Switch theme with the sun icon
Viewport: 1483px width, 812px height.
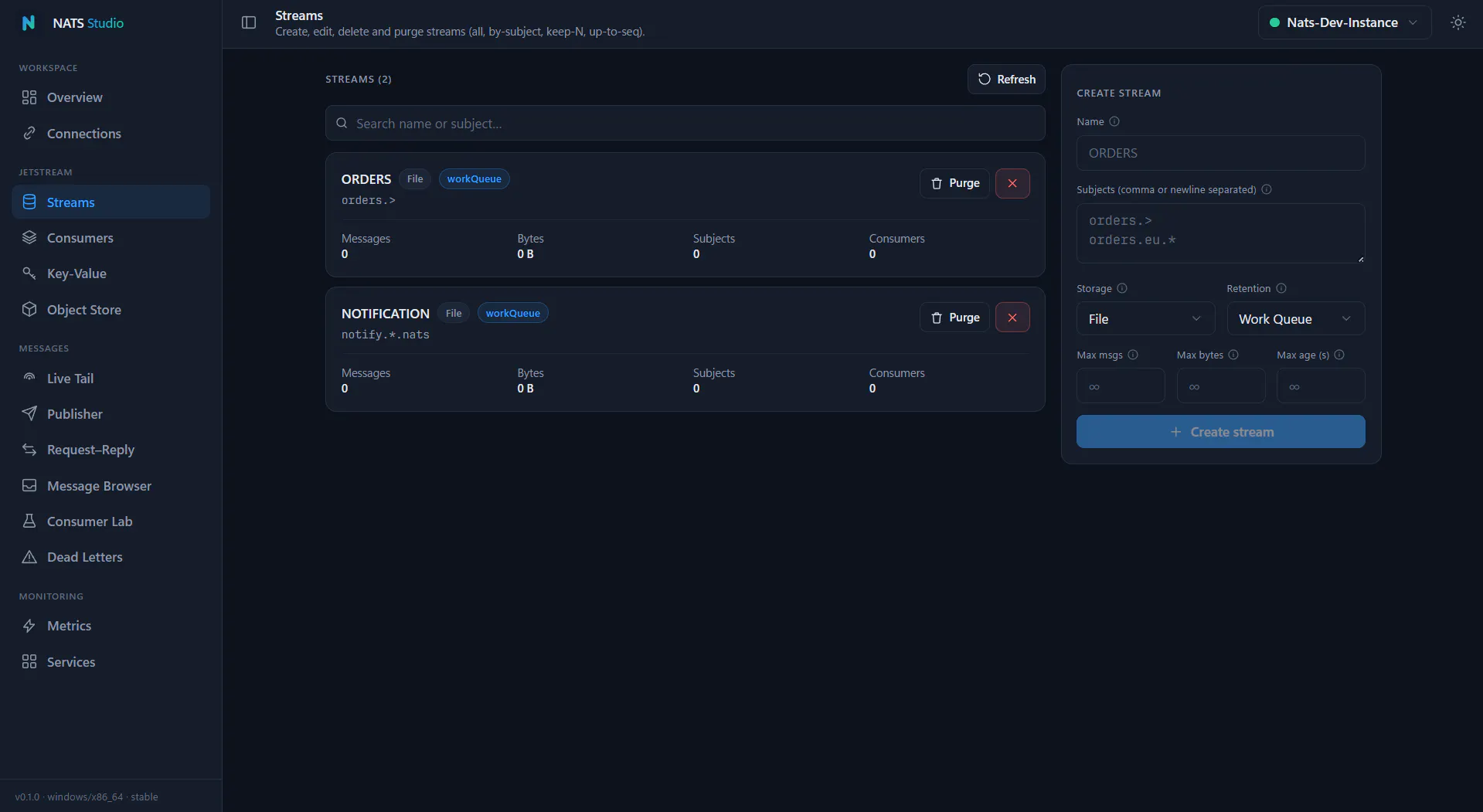coord(1457,22)
